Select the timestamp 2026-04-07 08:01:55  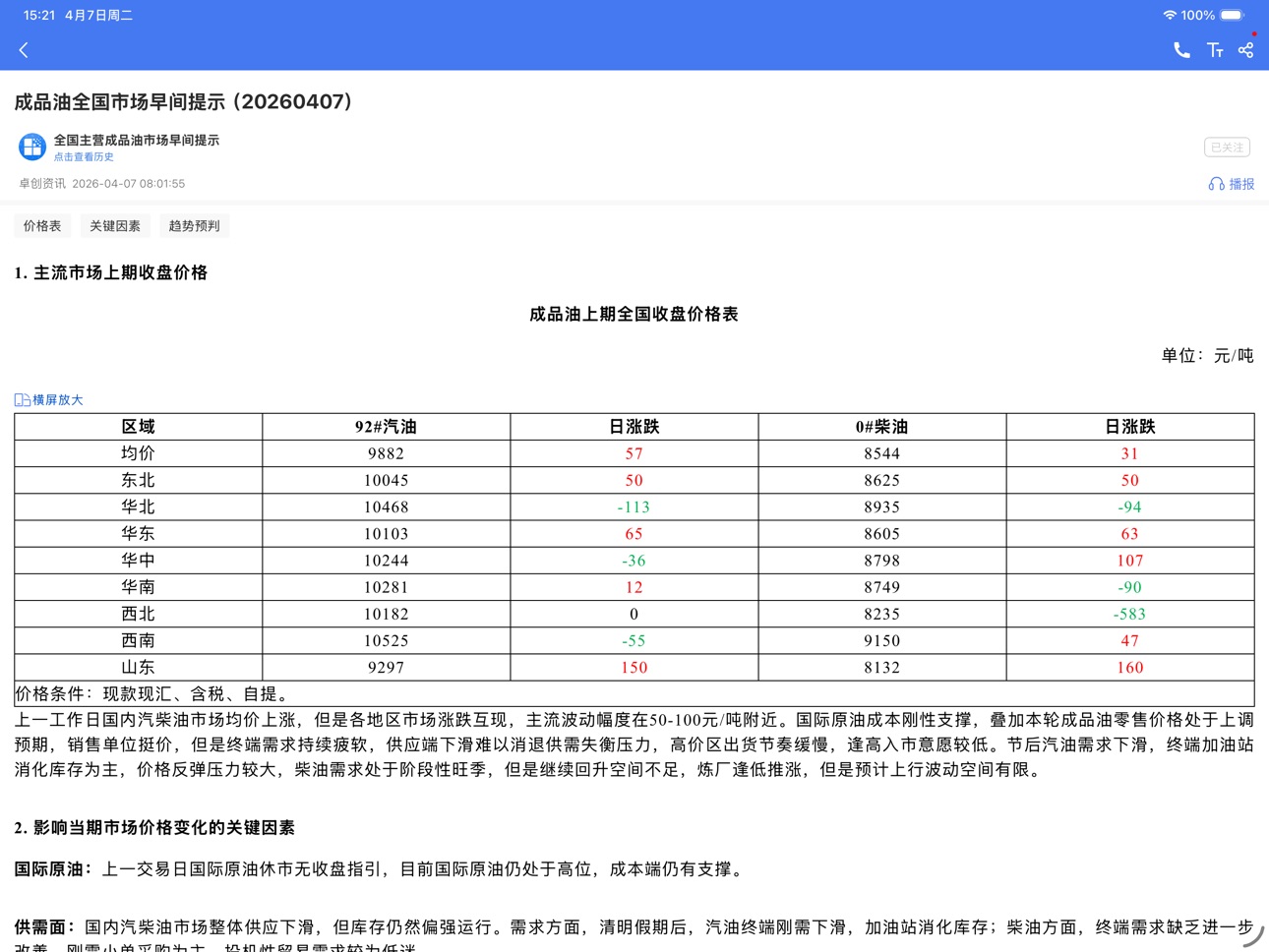[x=128, y=184]
